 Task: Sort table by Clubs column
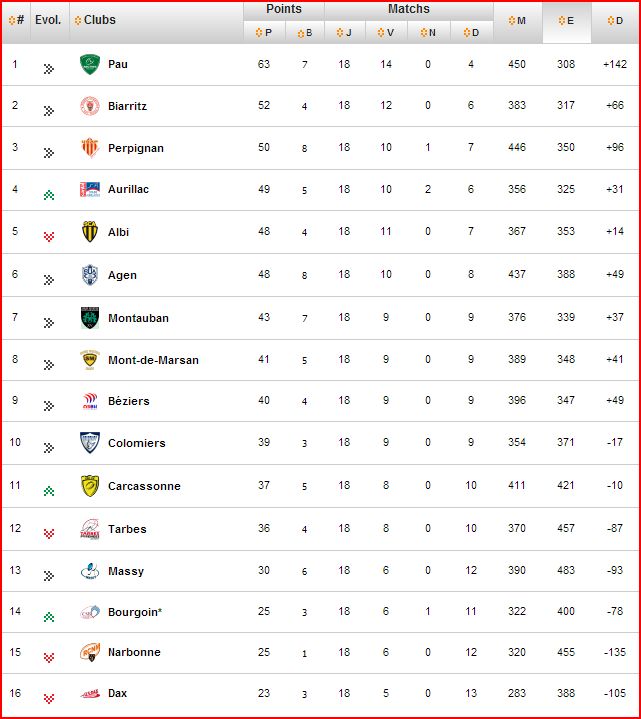click(x=95, y=20)
